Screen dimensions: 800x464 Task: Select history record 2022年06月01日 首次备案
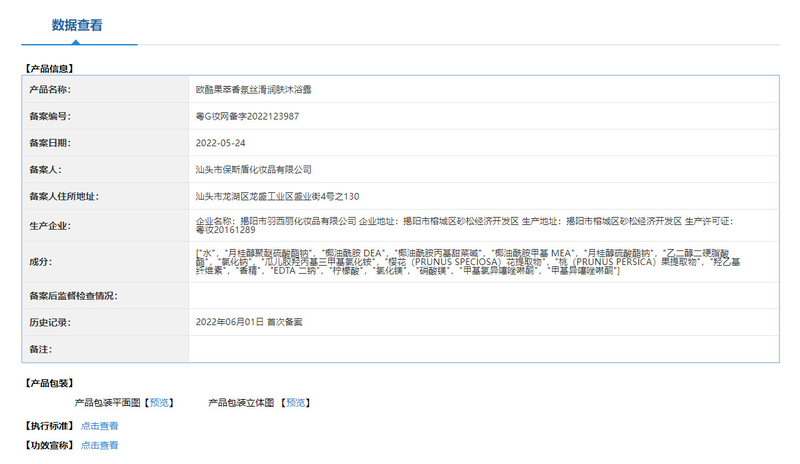[249, 322]
